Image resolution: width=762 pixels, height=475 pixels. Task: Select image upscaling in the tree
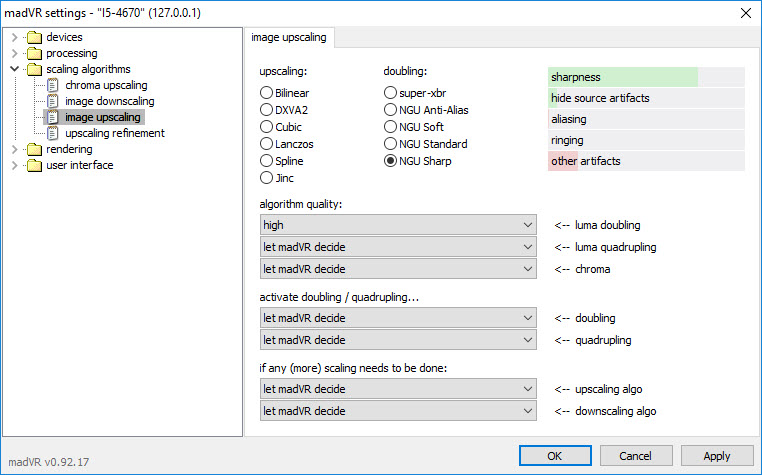pos(103,117)
